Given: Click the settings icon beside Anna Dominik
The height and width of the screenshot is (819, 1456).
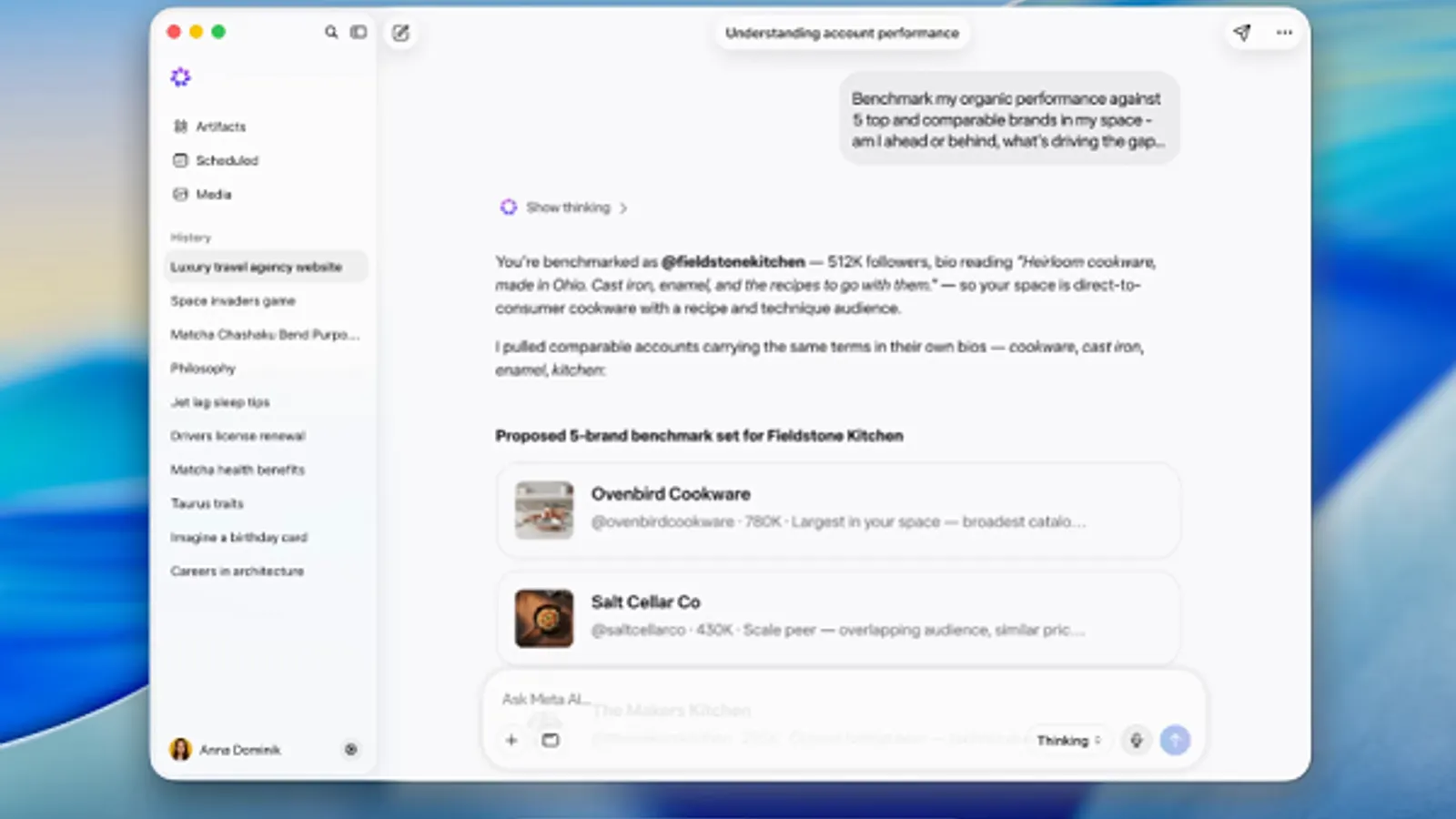Looking at the screenshot, I should pos(350,749).
